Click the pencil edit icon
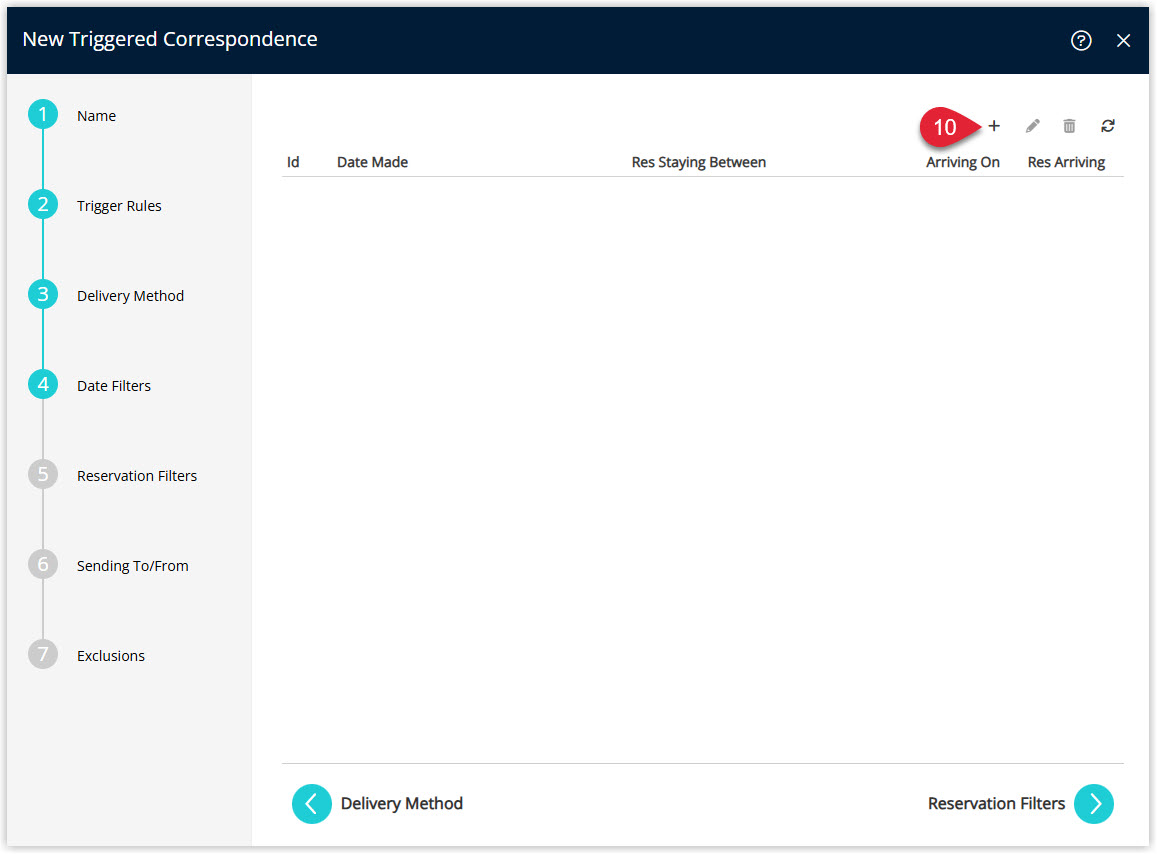 [1032, 126]
